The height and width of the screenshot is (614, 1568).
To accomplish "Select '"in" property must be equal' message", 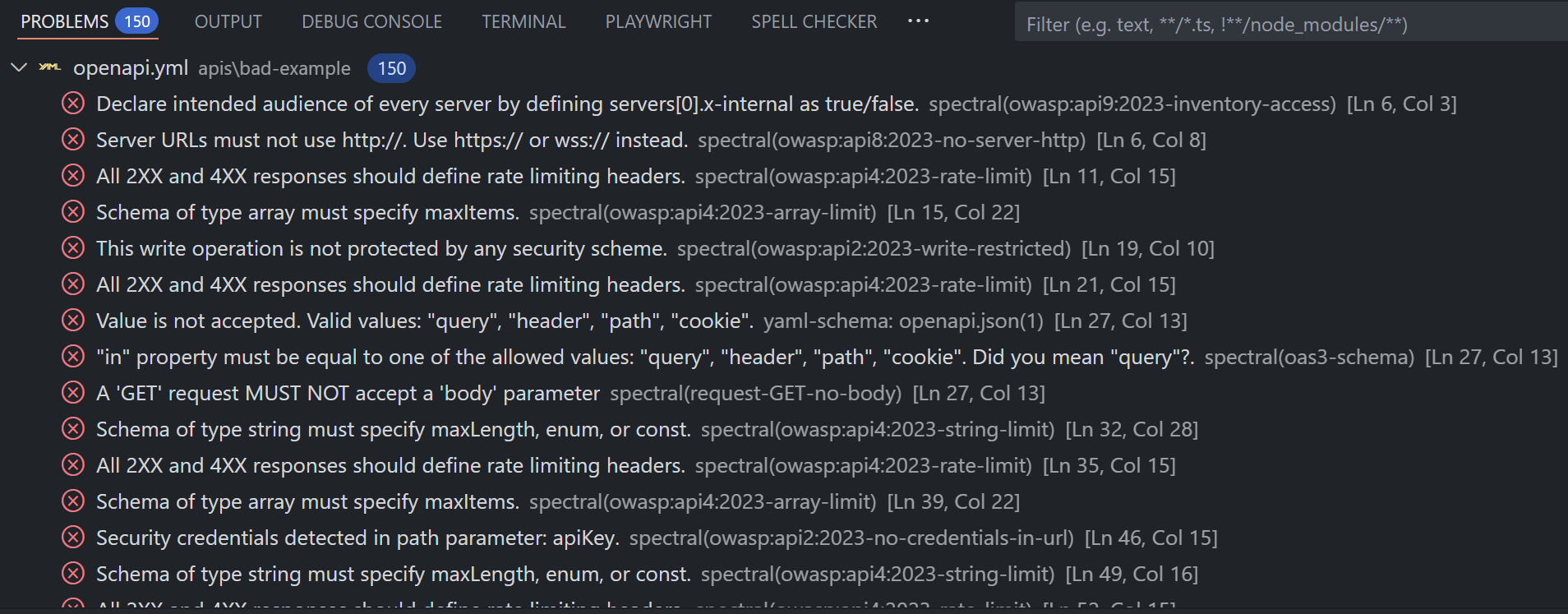I will point(645,358).
